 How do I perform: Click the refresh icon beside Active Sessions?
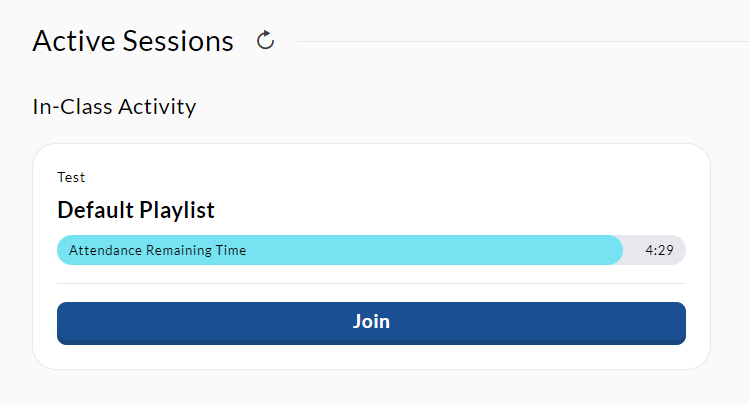266,41
